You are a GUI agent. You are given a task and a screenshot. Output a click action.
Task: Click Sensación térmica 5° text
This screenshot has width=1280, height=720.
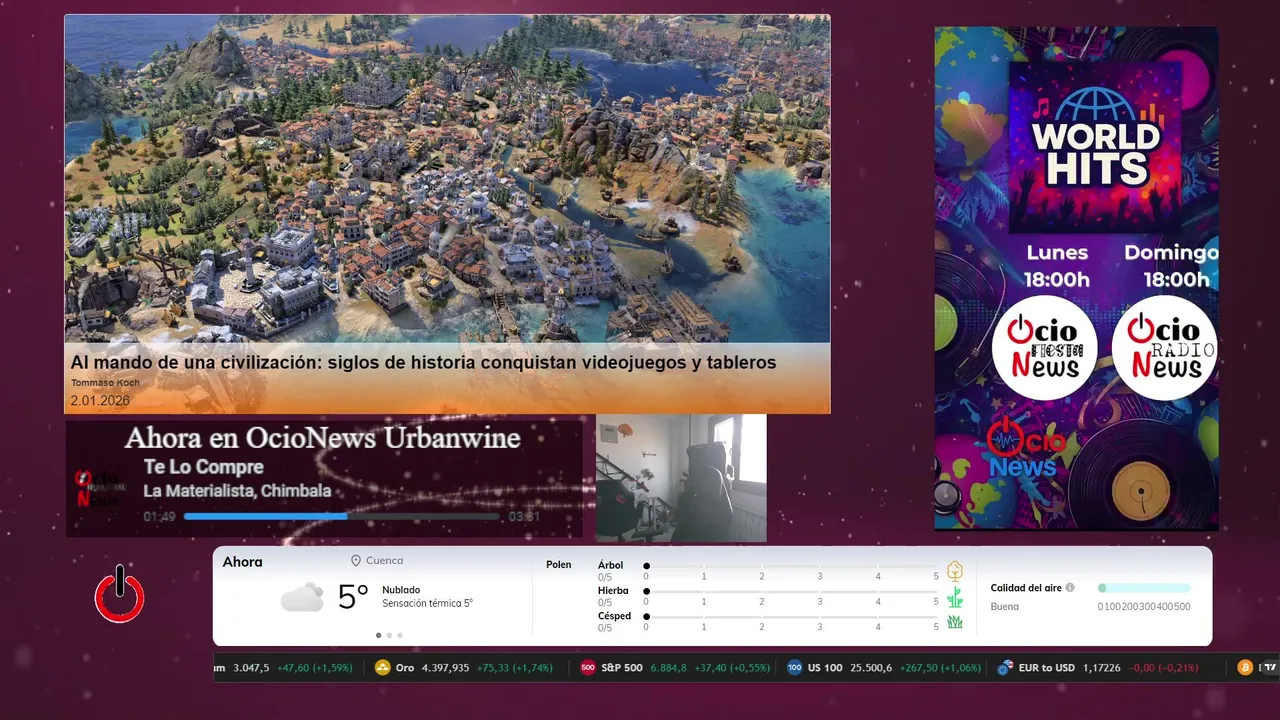427,604
